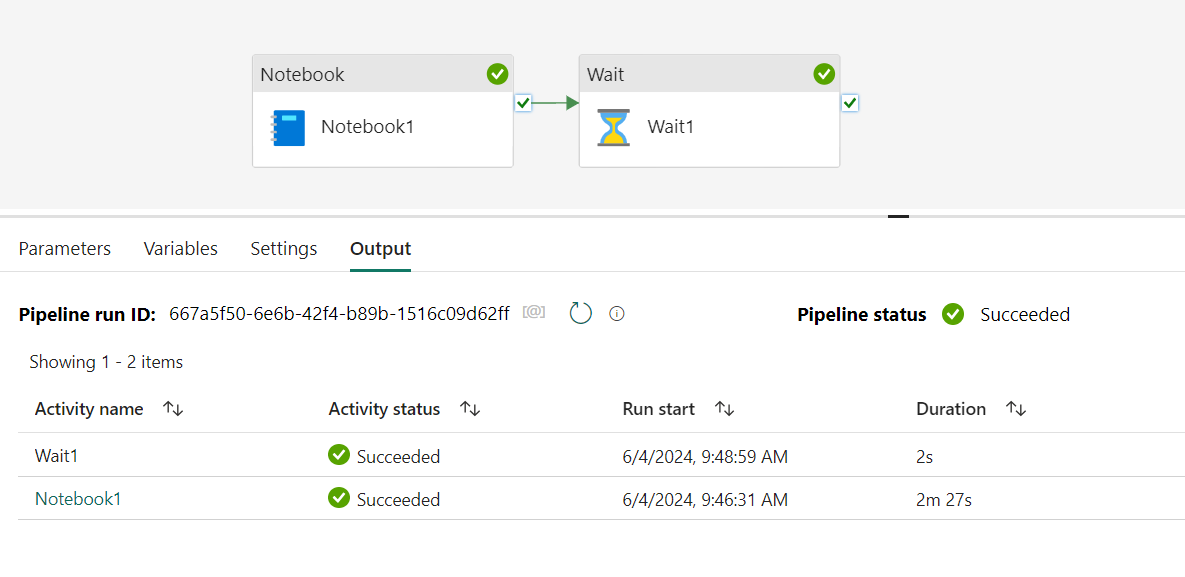
Task: Click the Wait activity header title
Action: [x=605, y=74]
